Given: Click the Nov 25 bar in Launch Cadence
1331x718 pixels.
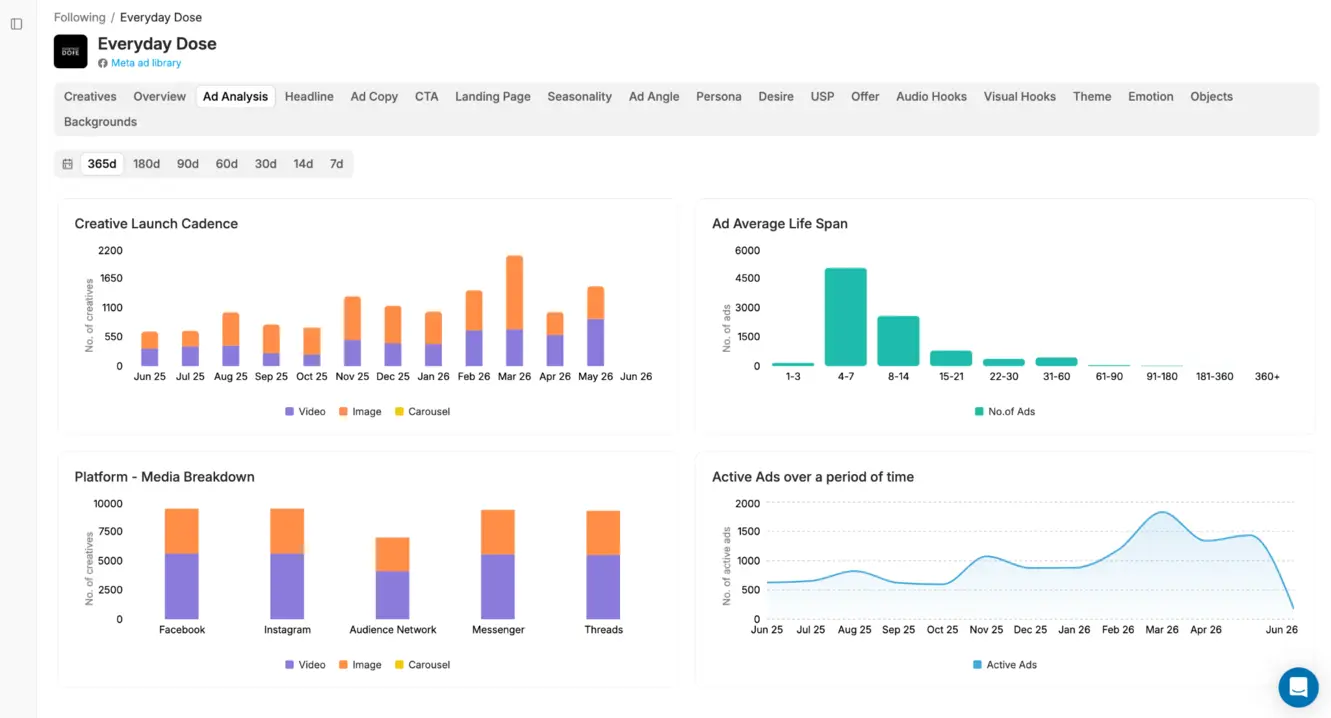Looking at the screenshot, I should click(x=352, y=331).
